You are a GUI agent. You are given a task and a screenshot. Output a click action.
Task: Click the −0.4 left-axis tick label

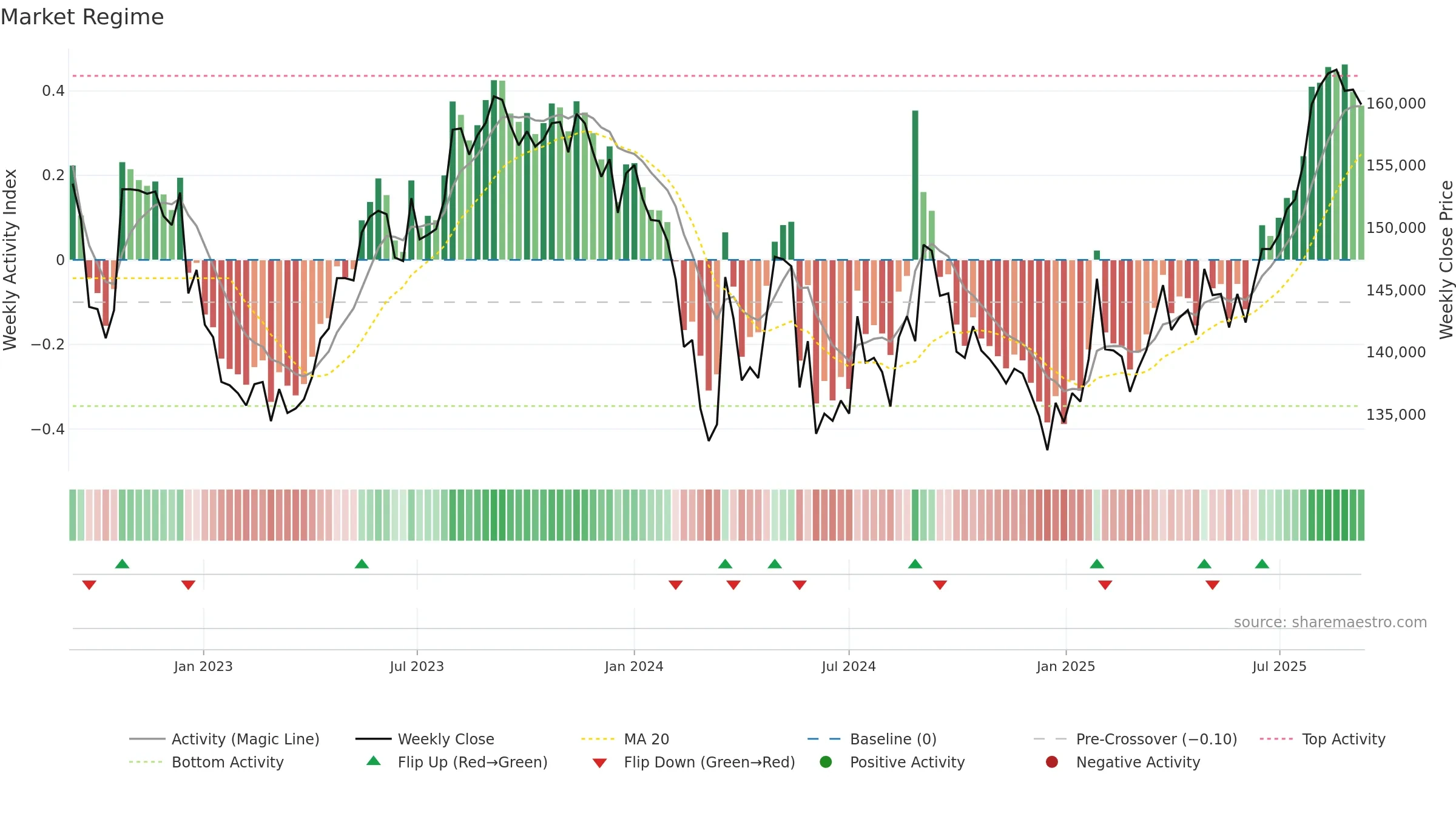point(48,430)
